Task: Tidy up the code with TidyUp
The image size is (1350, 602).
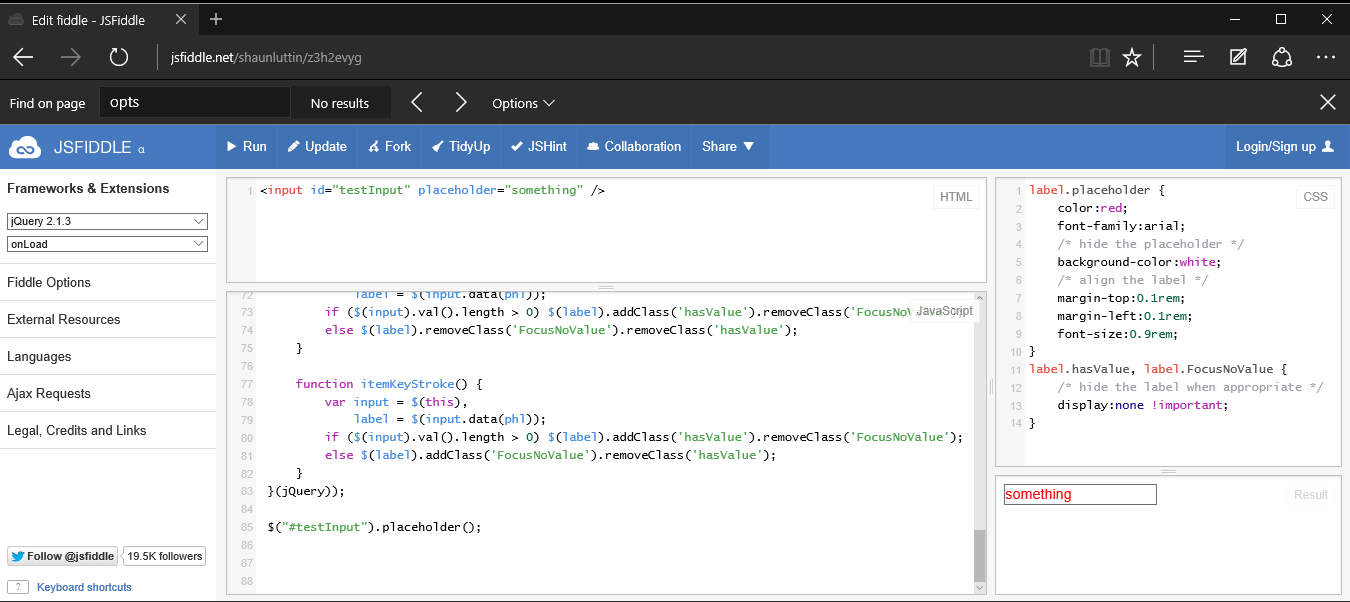Action: click(461, 146)
